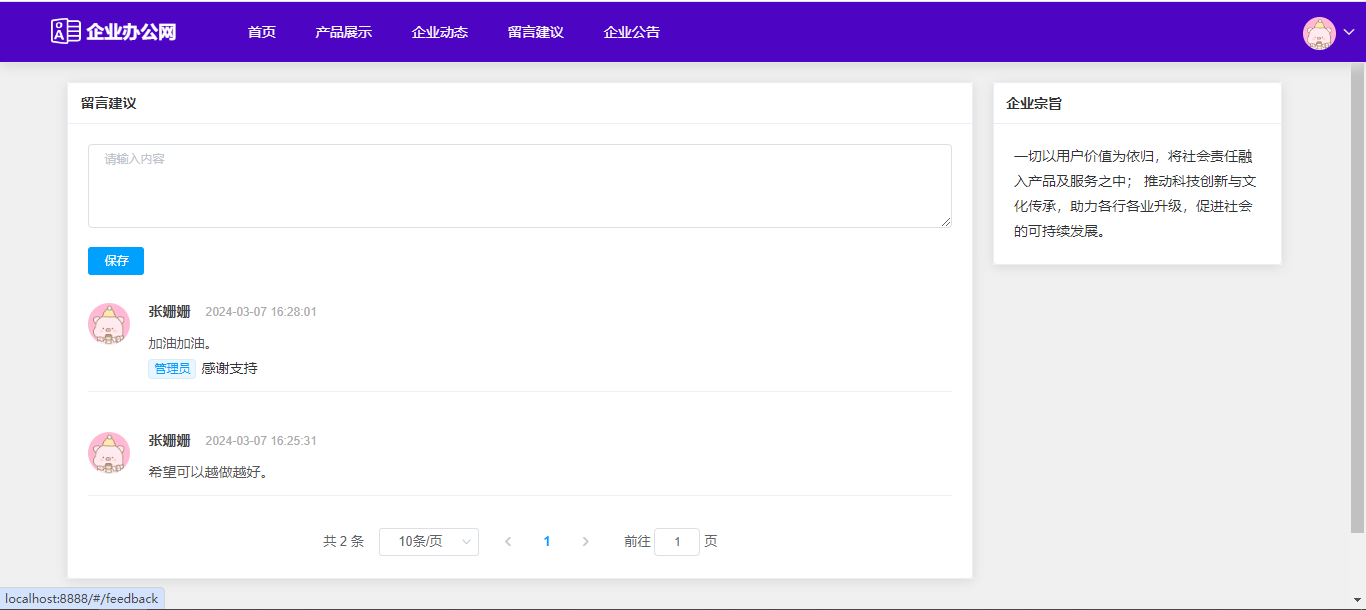This screenshot has width=1366, height=610.
Task: Open the 首页 menu item
Action: pyautogui.click(x=262, y=32)
